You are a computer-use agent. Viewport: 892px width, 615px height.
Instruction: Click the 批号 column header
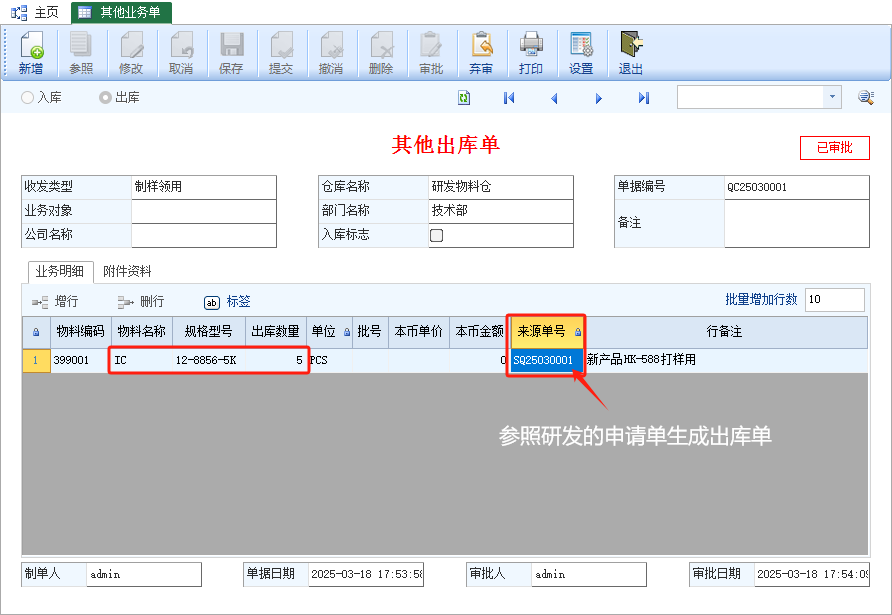coord(370,332)
